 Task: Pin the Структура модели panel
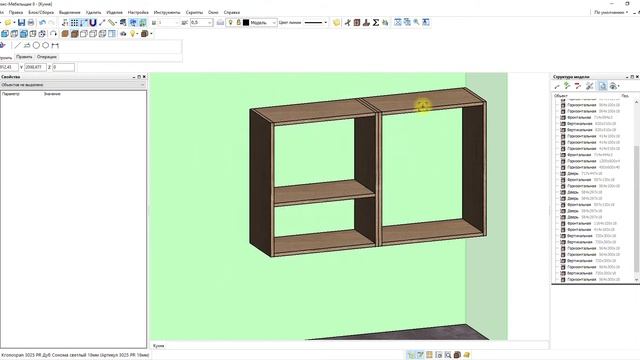[632, 77]
